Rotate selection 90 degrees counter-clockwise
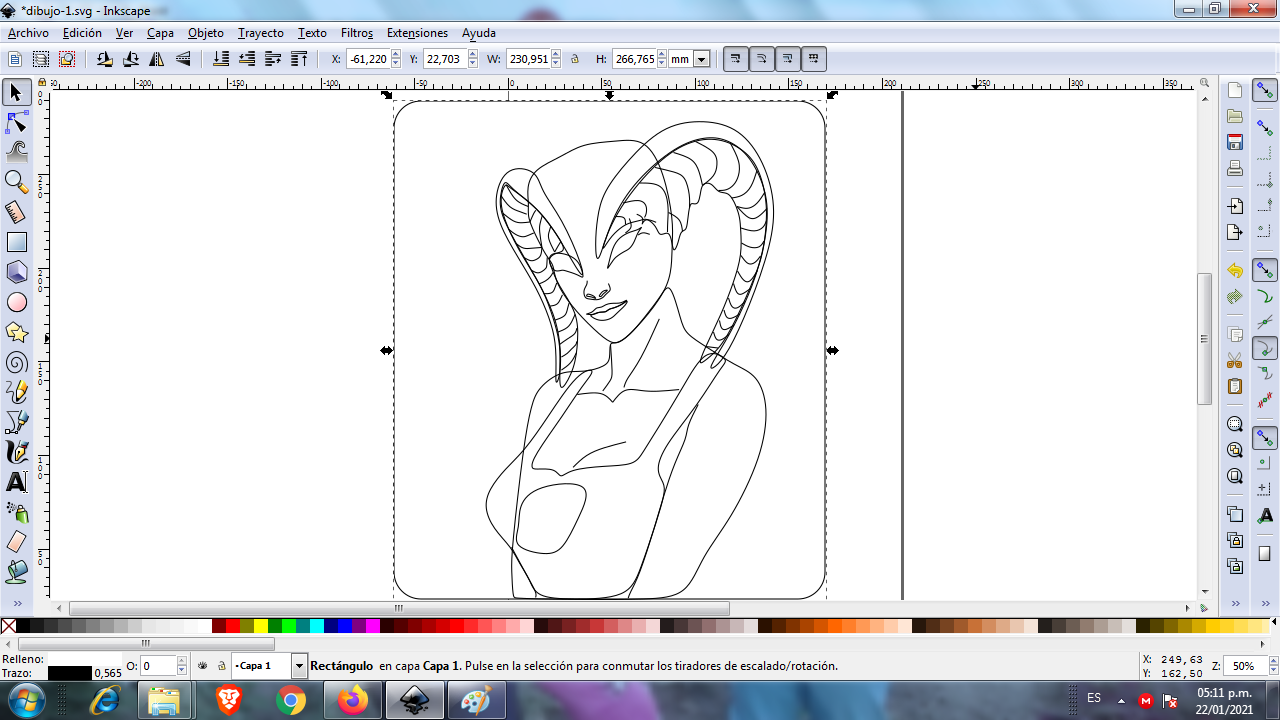Viewport: 1280px width, 720px height. tap(105, 59)
